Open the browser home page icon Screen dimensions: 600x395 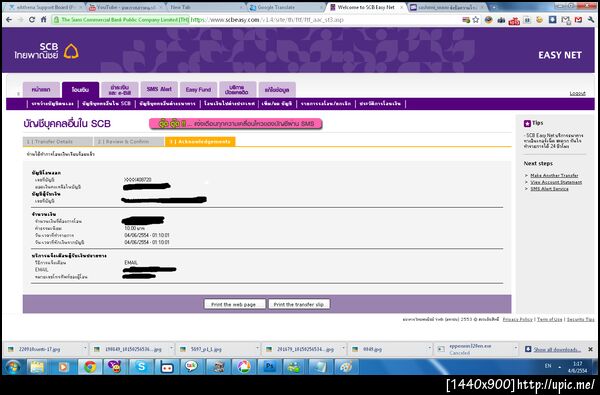coord(44,19)
